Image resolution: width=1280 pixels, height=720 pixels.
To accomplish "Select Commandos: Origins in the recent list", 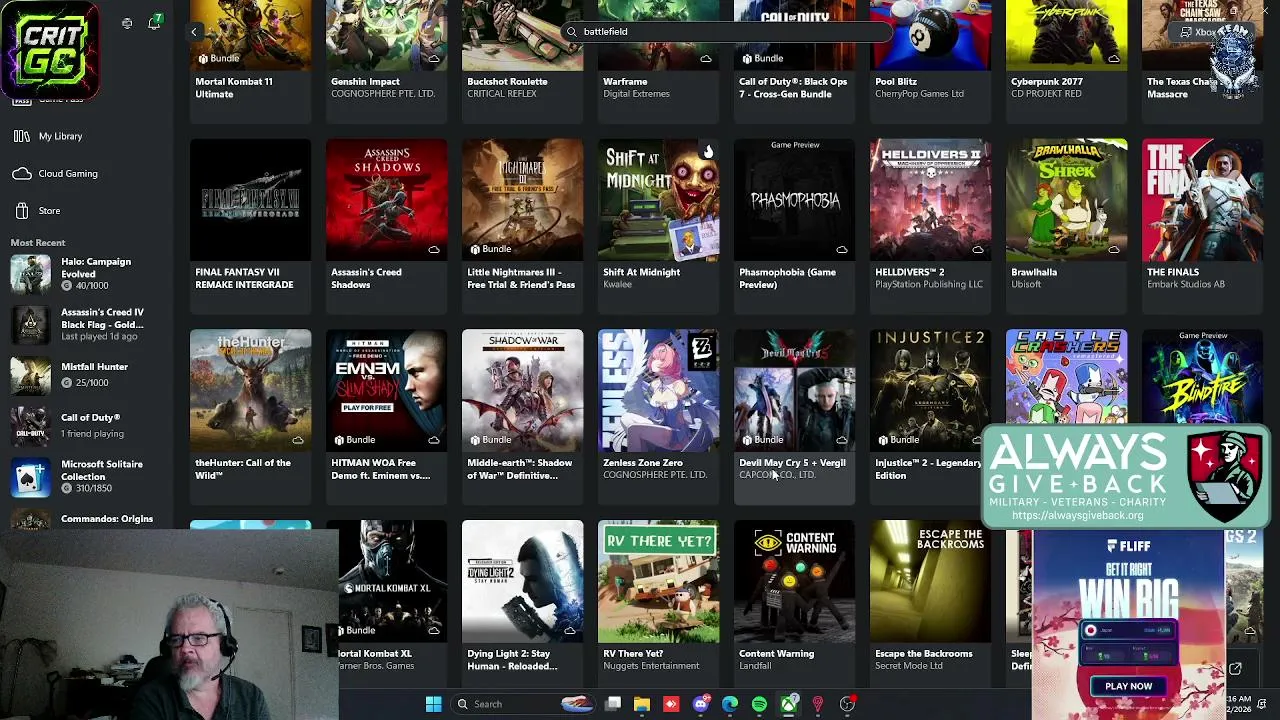I will 88,519.
